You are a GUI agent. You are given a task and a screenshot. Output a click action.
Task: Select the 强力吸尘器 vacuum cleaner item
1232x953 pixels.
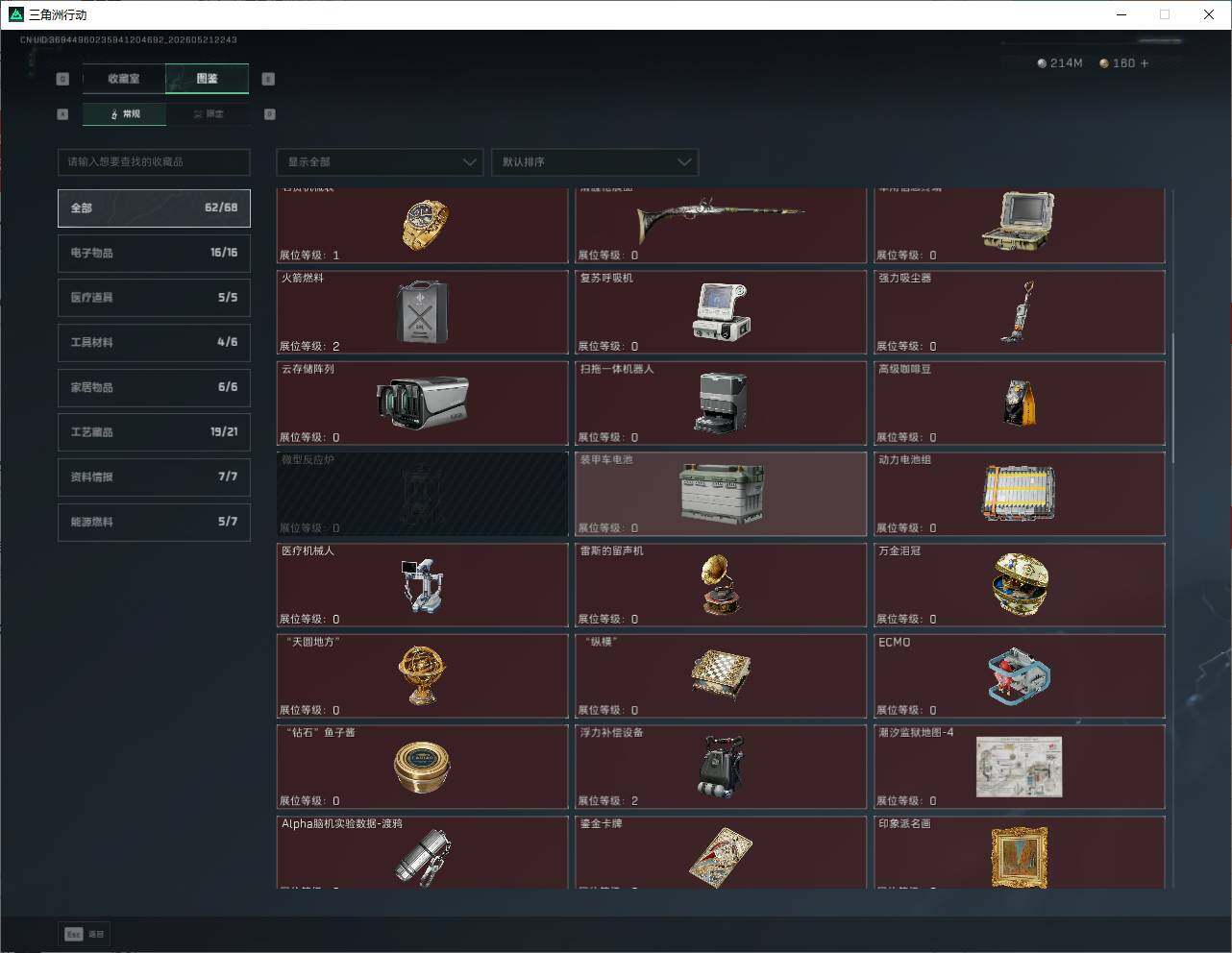pyautogui.click(x=1020, y=312)
